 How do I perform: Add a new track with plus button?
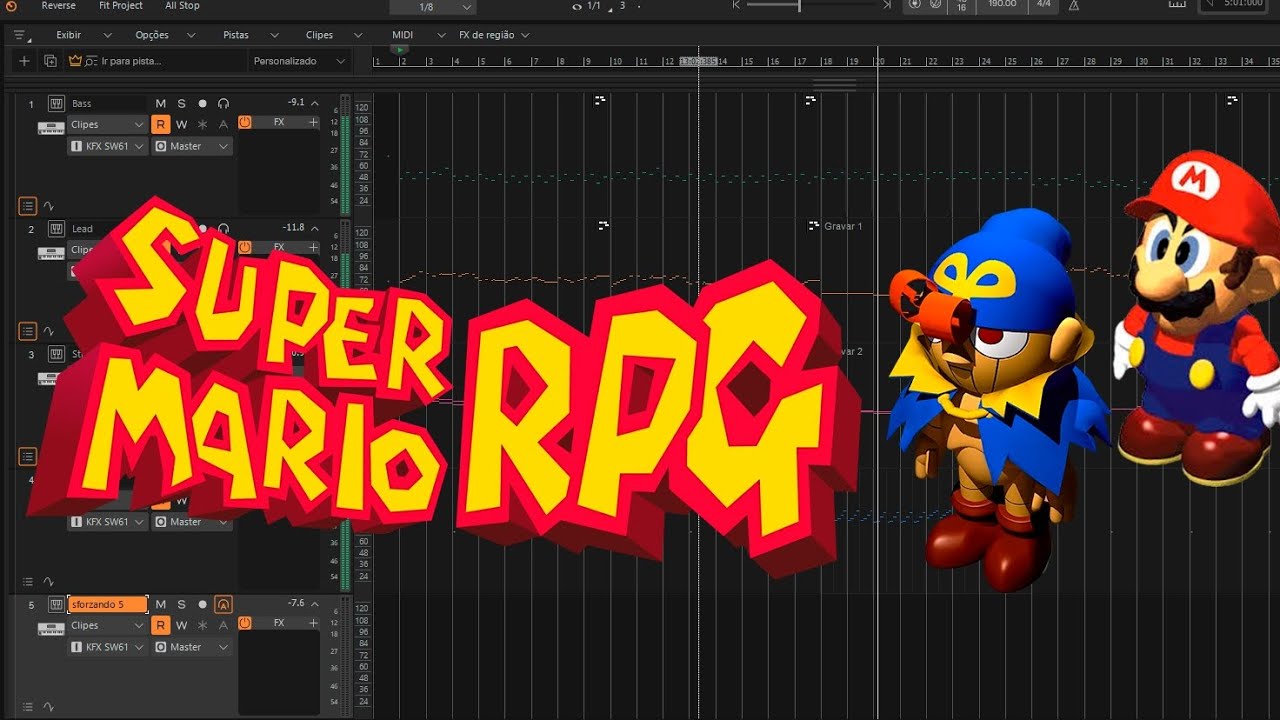[x=24, y=61]
